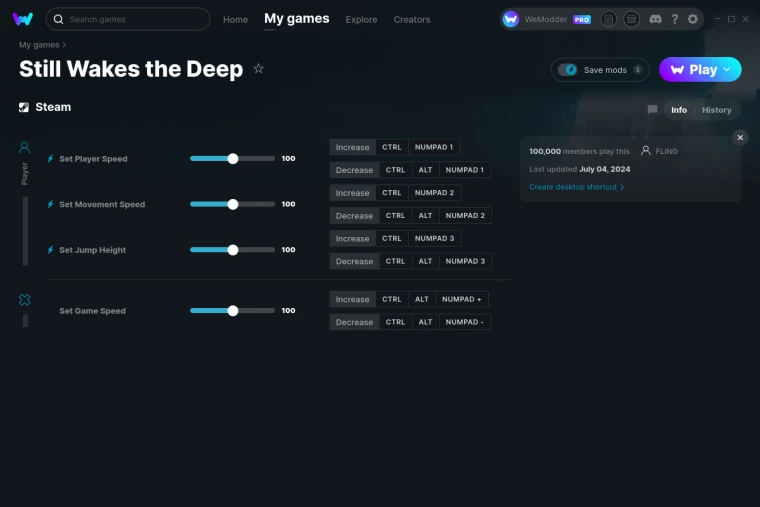Adjust the Set Player Speed slider

pos(233,158)
